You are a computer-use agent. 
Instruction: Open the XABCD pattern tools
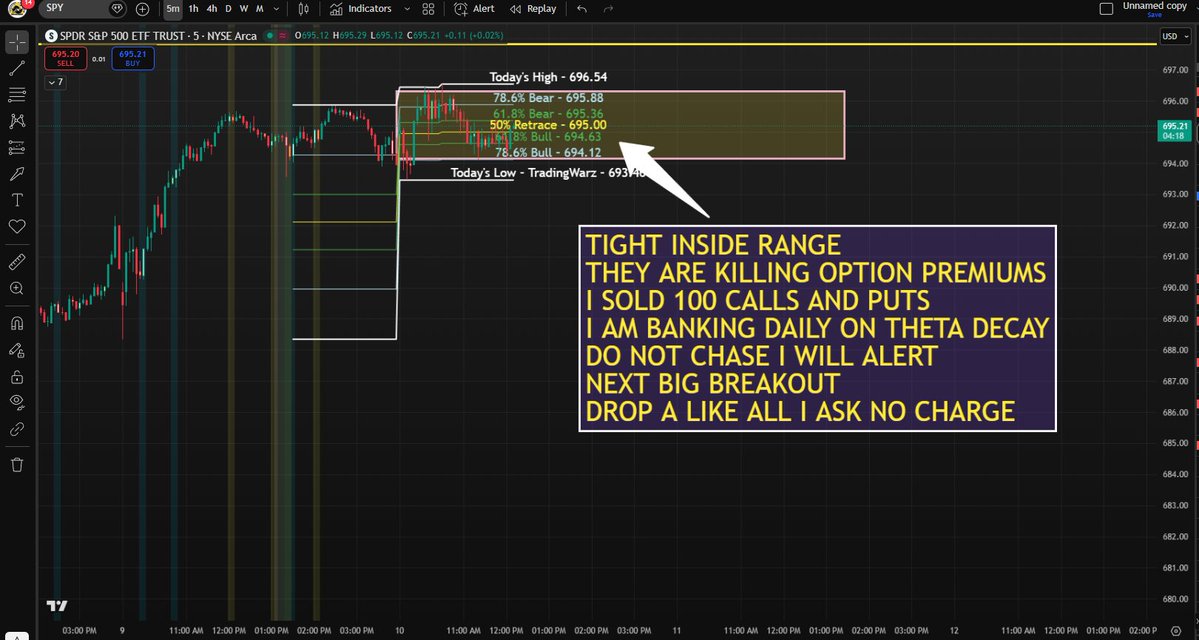(17, 121)
